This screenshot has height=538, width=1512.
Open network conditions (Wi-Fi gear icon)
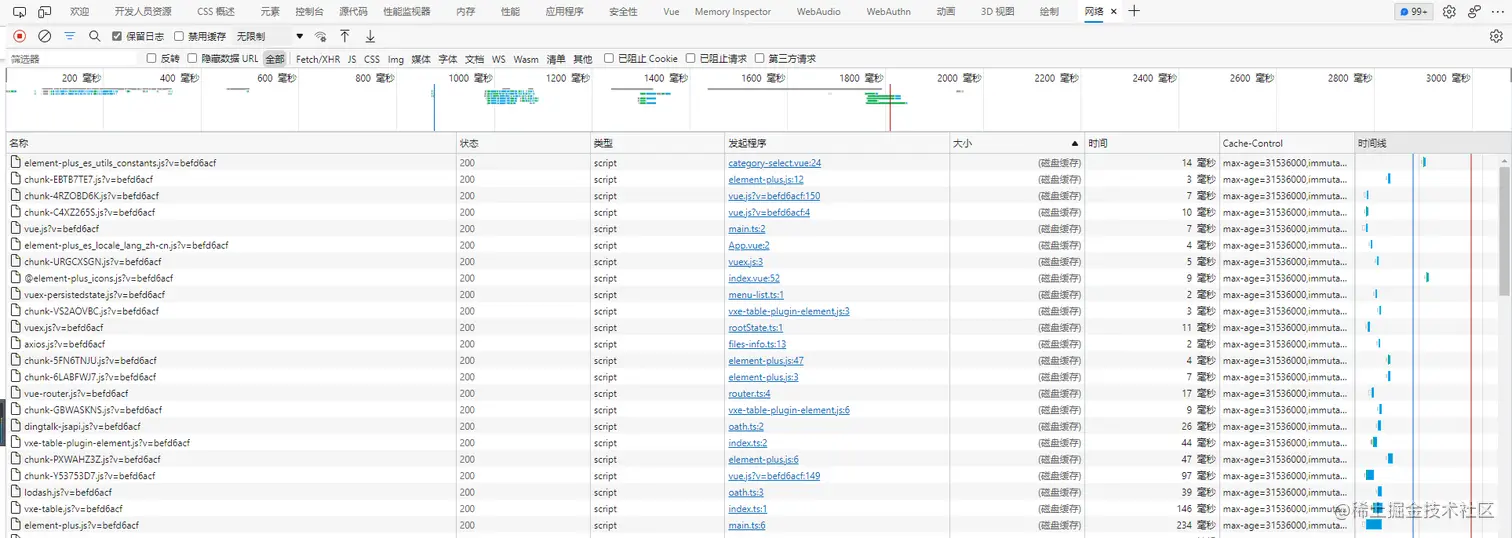[x=320, y=36]
